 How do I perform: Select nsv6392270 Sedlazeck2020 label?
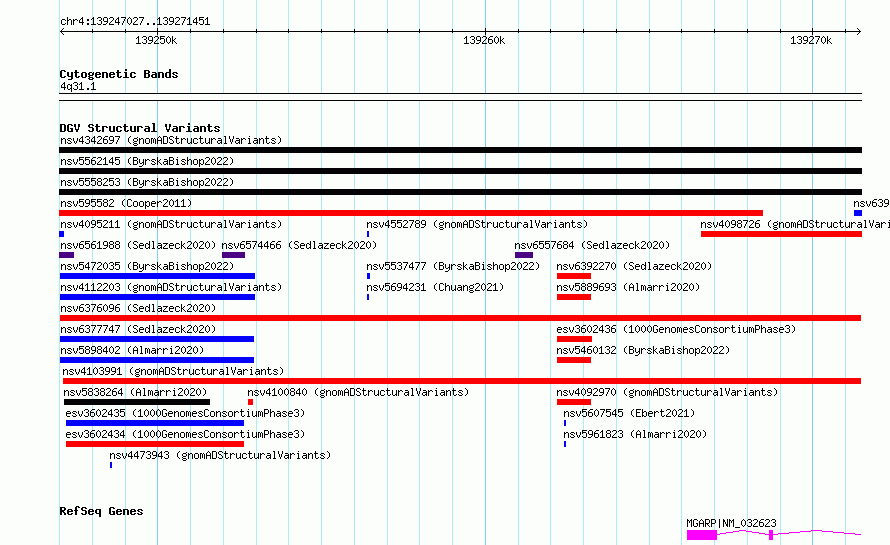point(634,266)
